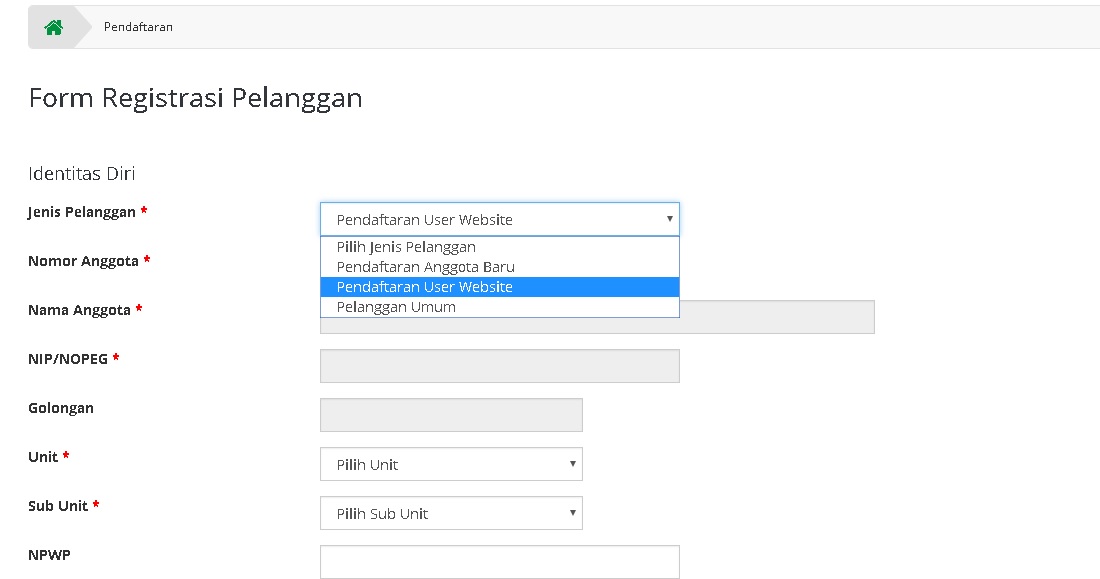Select highlighted 'Pendaftaran User Website' option
Viewport: 1100px width, 579px height.
tap(424, 287)
